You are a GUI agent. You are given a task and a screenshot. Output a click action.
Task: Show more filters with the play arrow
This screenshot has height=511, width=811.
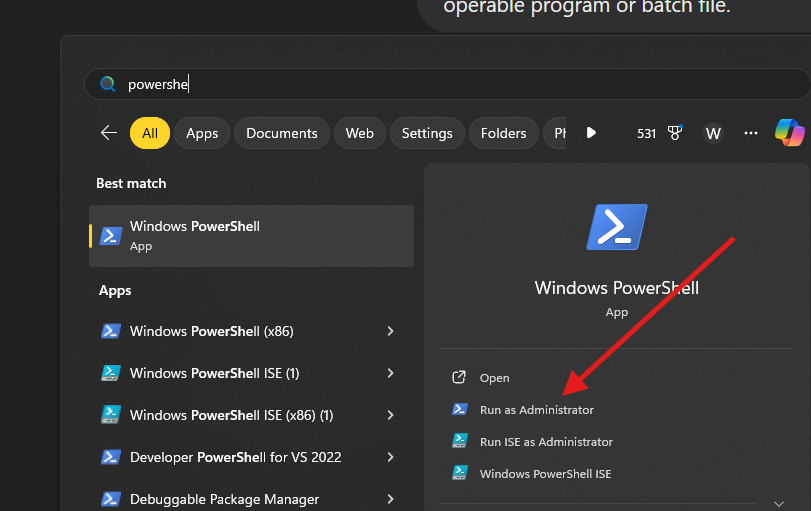click(x=591, y=133)
